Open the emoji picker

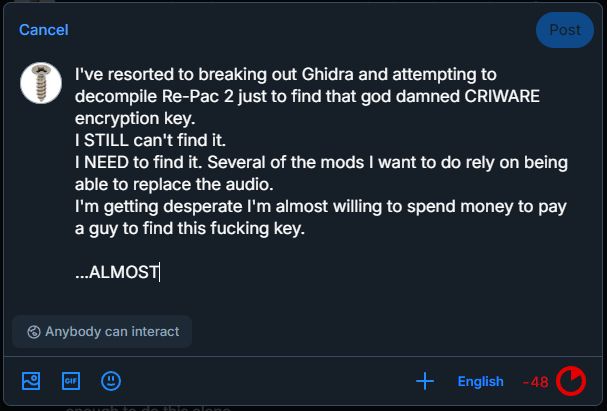click(111, 380)
